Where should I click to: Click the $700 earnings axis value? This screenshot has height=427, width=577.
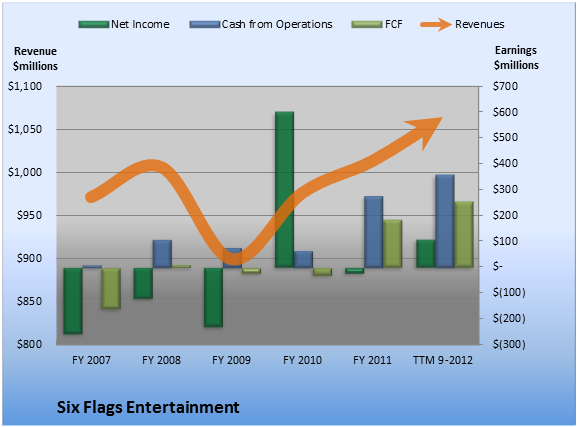click(x=506, y=86)
